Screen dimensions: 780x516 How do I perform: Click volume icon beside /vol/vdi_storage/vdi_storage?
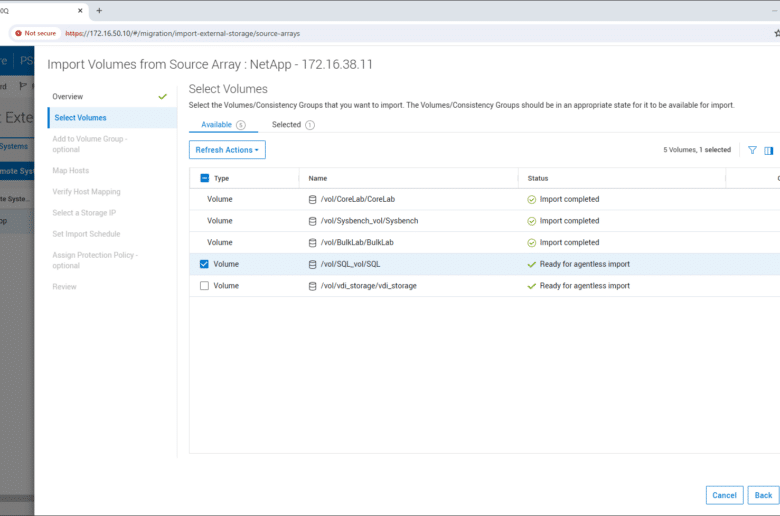312,286
